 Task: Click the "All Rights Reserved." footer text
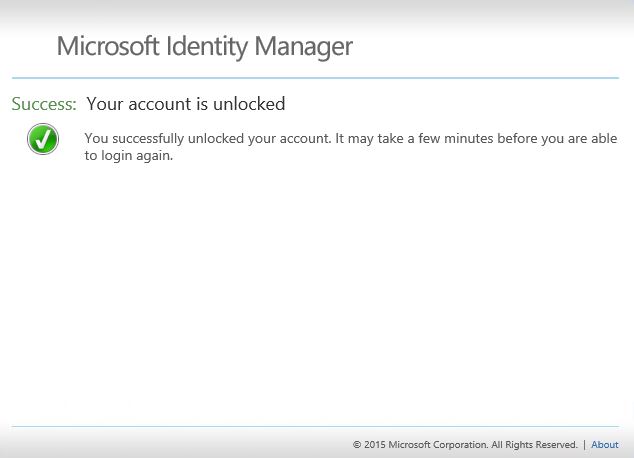click(534, 445)
